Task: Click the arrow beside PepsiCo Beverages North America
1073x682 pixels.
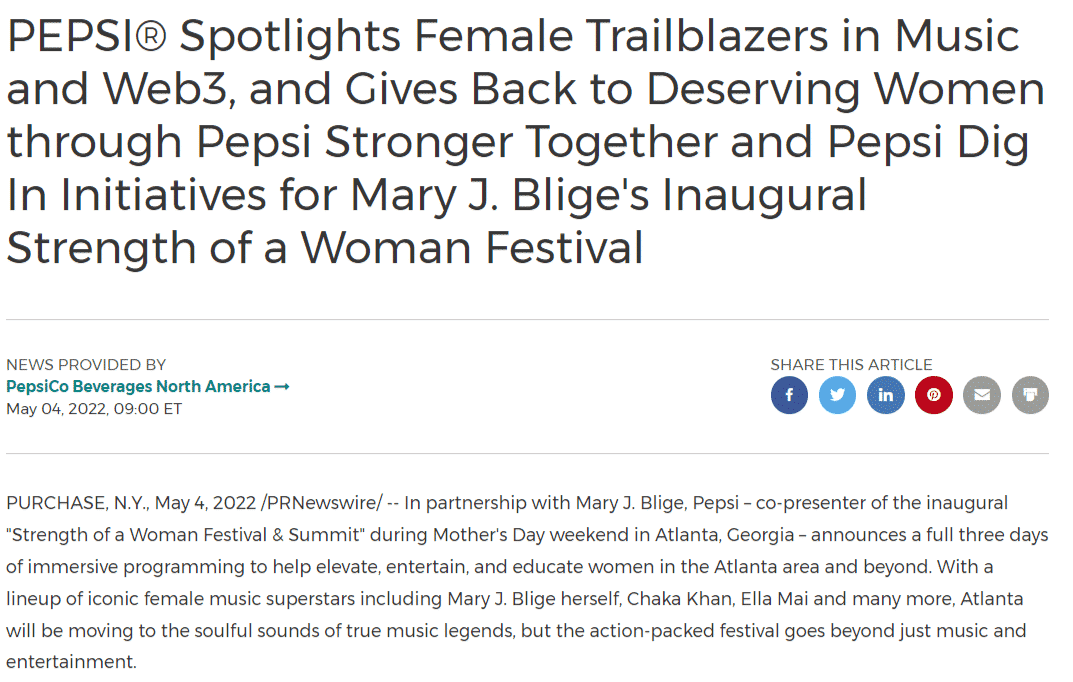Action: (282, 386)
